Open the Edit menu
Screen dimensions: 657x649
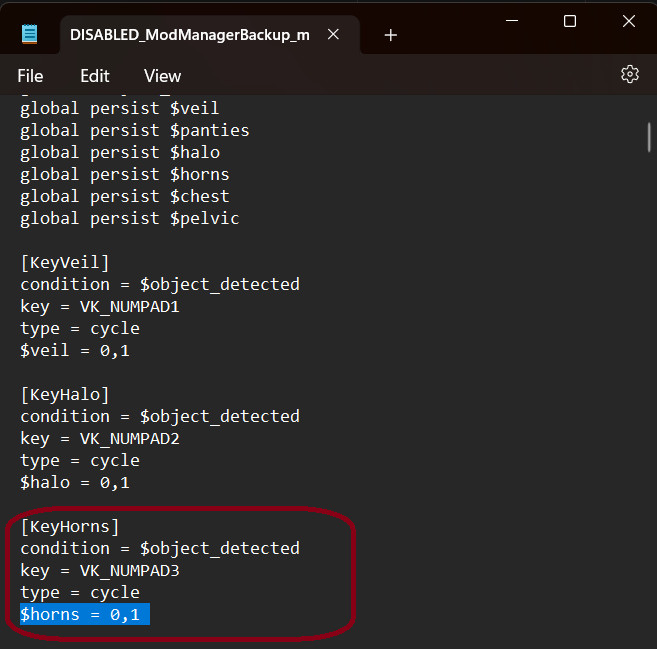95,76
